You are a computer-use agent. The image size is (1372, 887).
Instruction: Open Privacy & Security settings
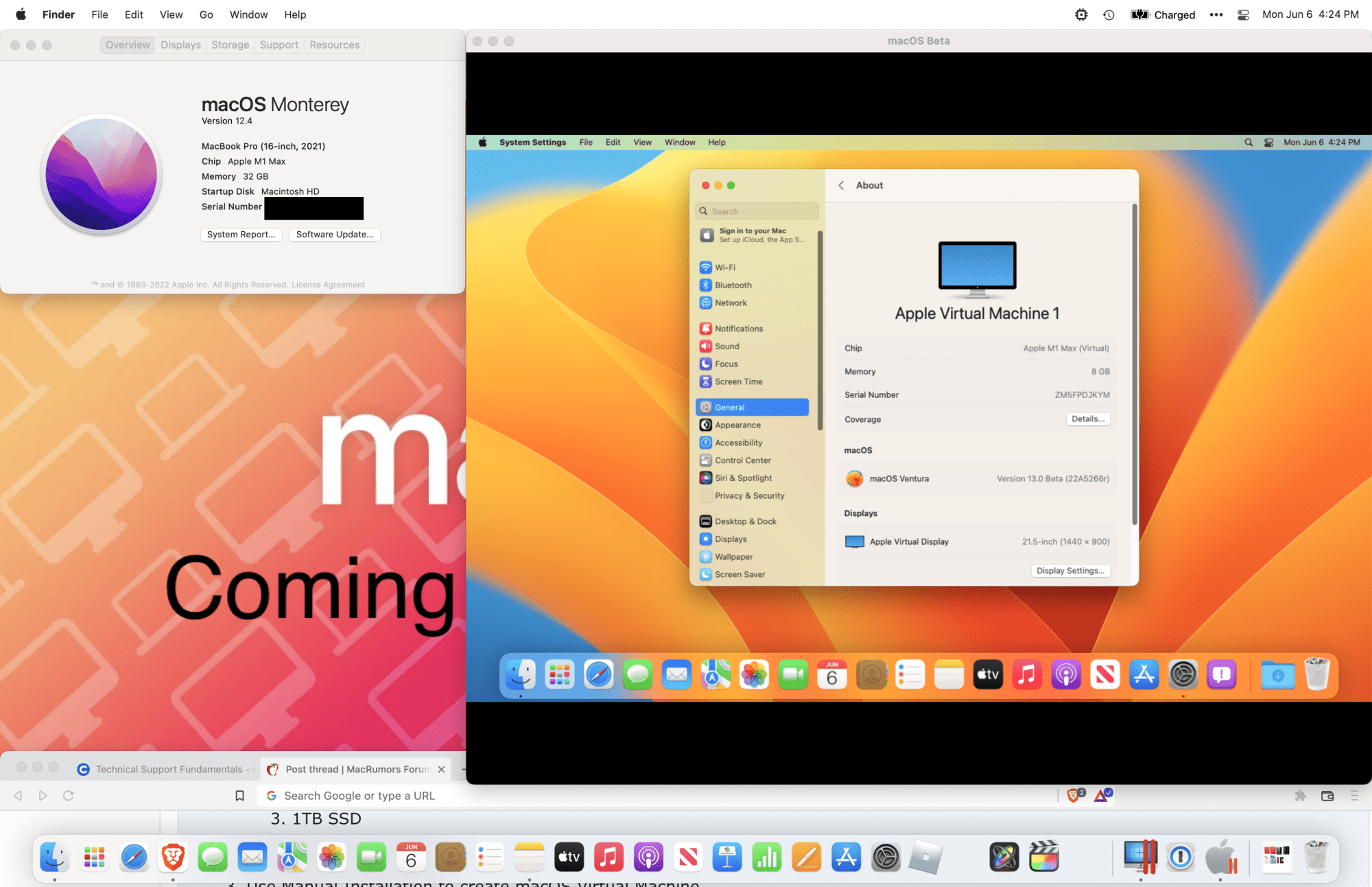(750, 495)
